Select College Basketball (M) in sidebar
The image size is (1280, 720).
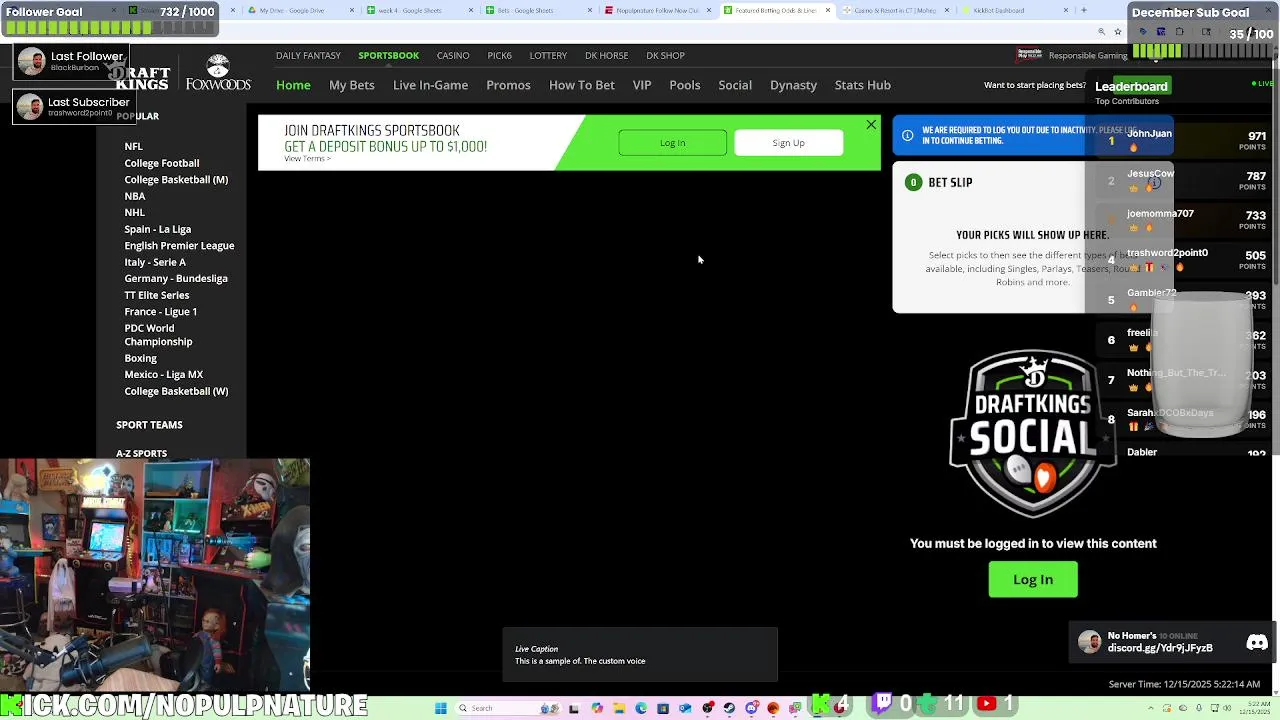[176, 180]
